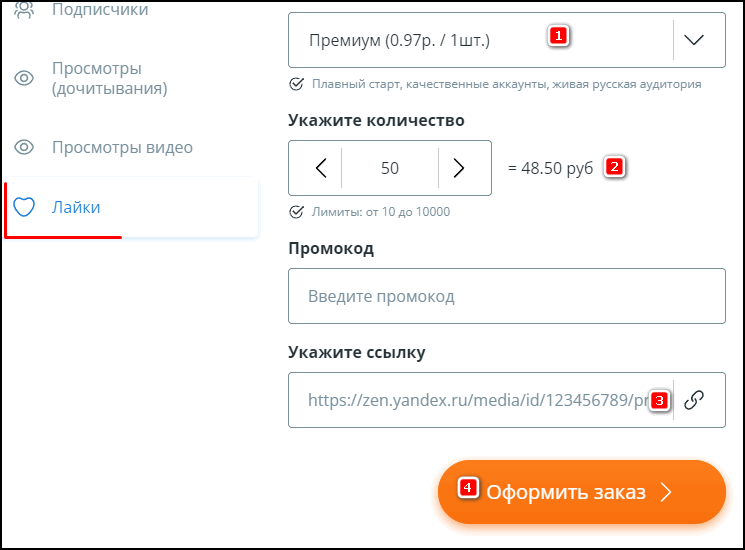Decrease quantity with the left arrow
The image size is (745, 550).
320,168
